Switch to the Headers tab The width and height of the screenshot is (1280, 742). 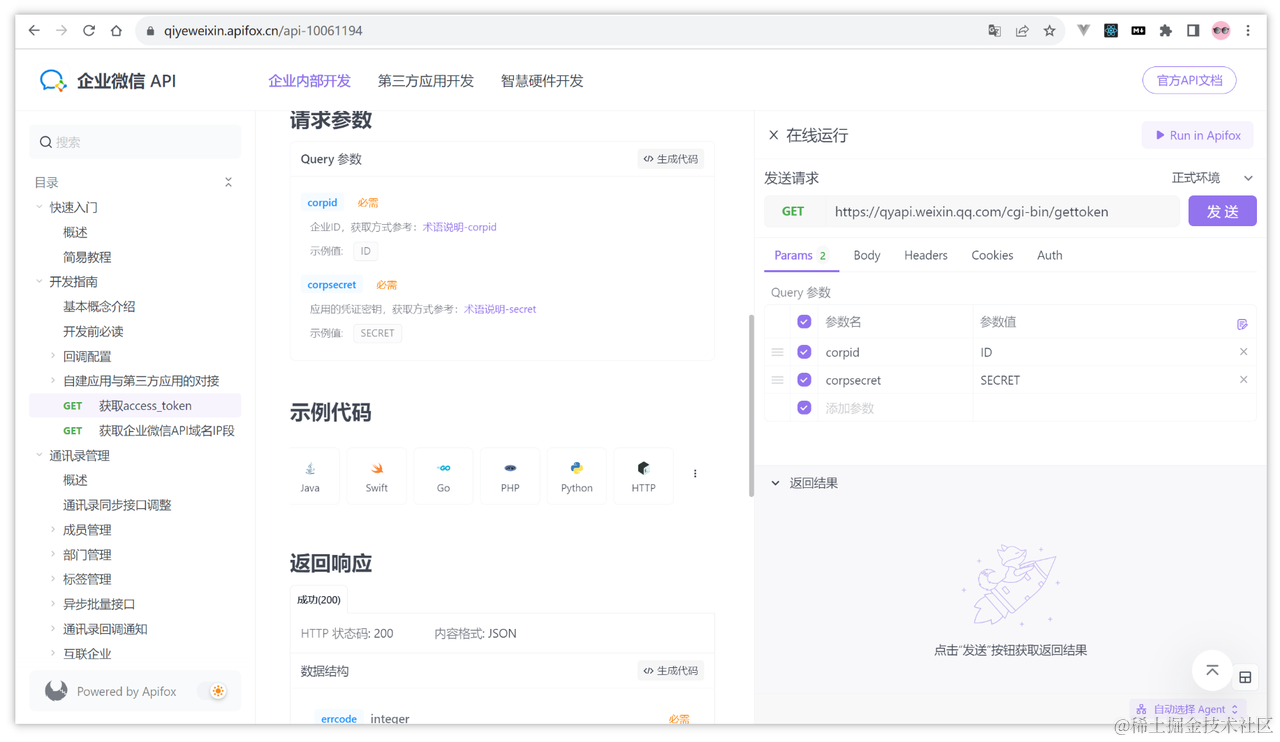[x=926, y=256]
